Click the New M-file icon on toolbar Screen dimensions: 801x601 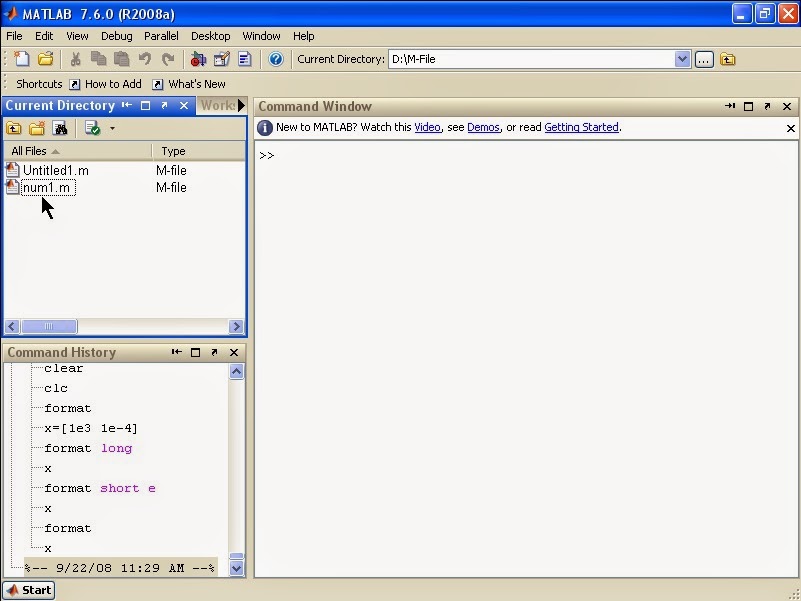[x=22, y=59]
